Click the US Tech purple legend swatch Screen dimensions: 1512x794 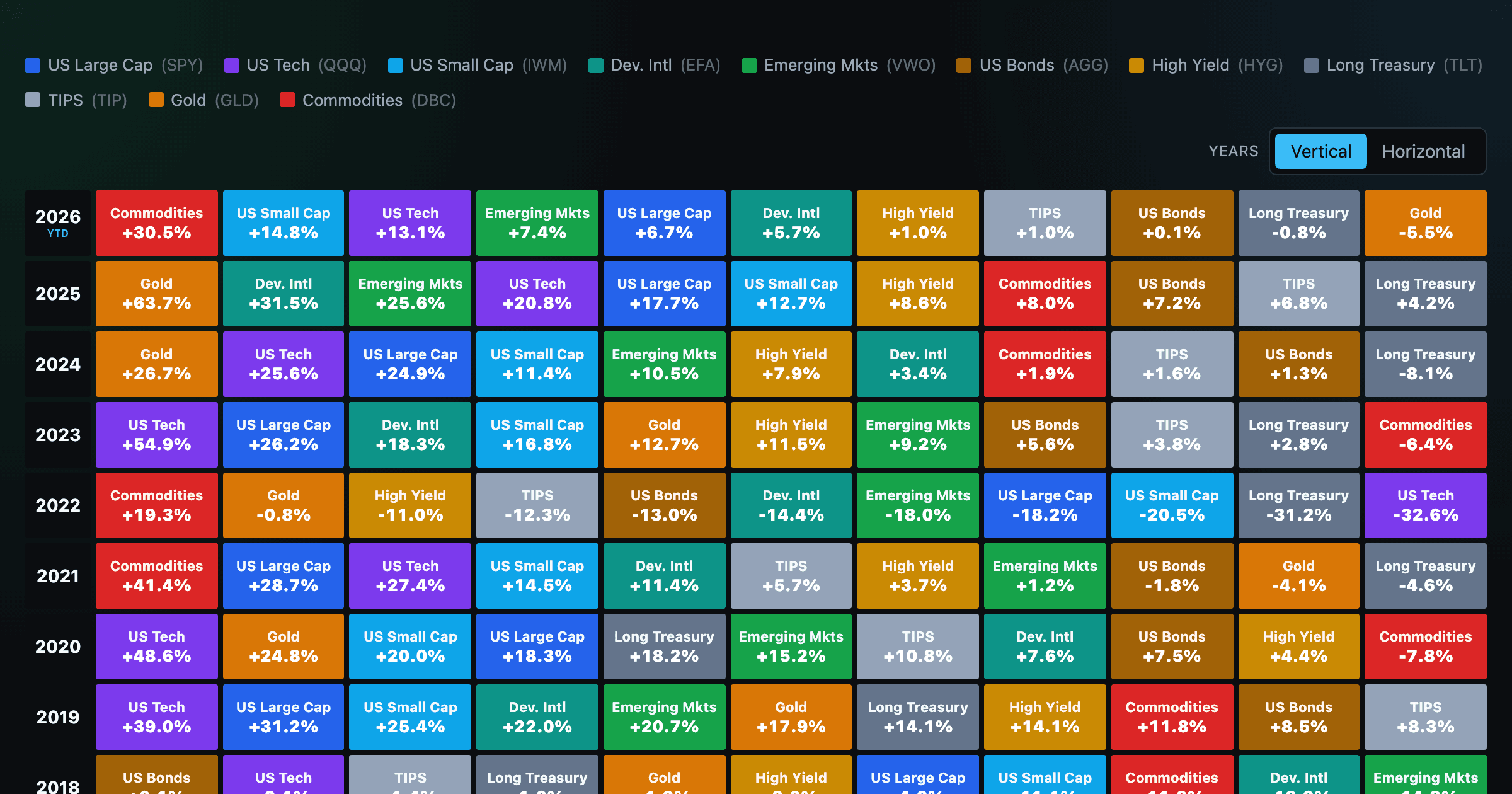pyautogui.click(x=232, y=66)
